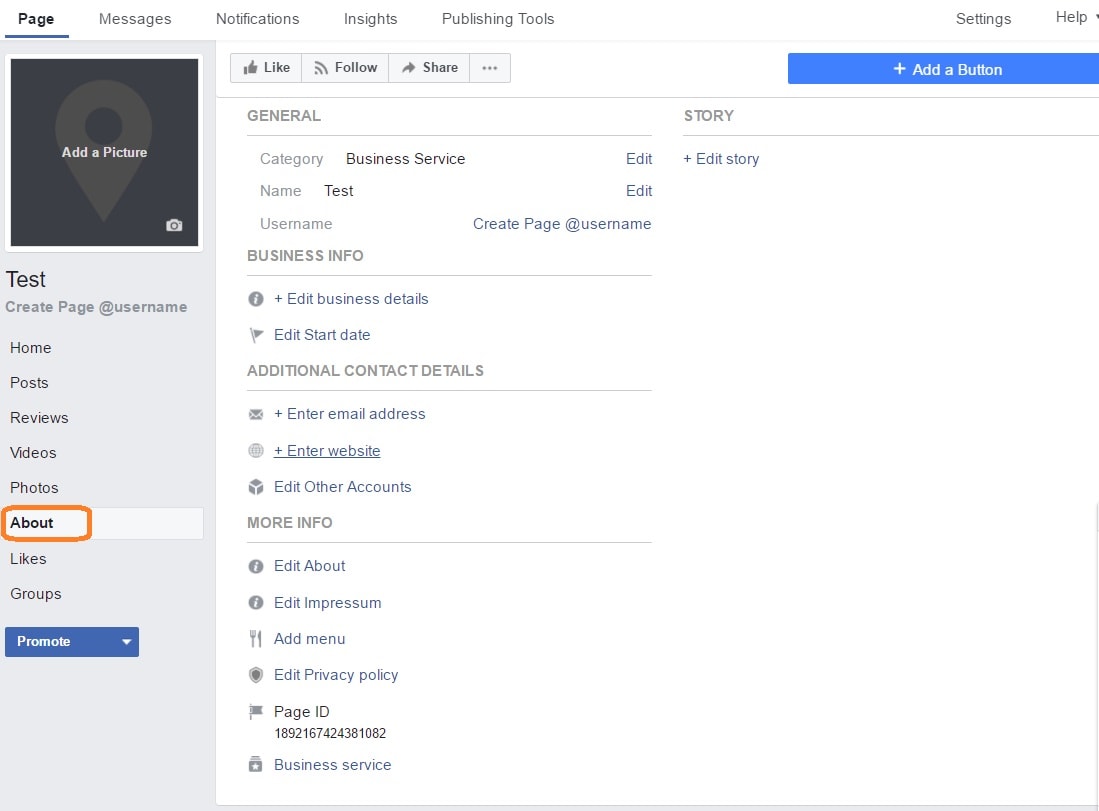Go to the Insights tab

click(370, 19)
